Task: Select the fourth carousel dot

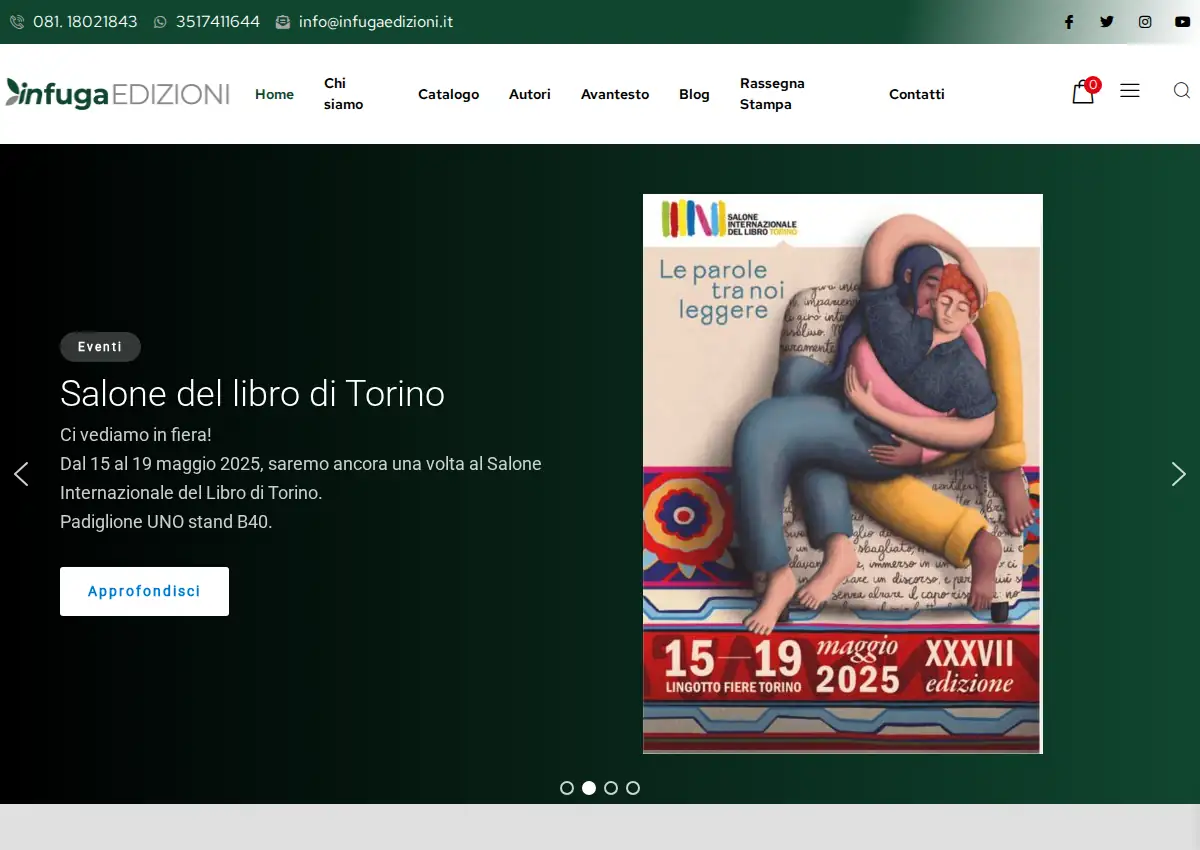Action: [633, 788]
